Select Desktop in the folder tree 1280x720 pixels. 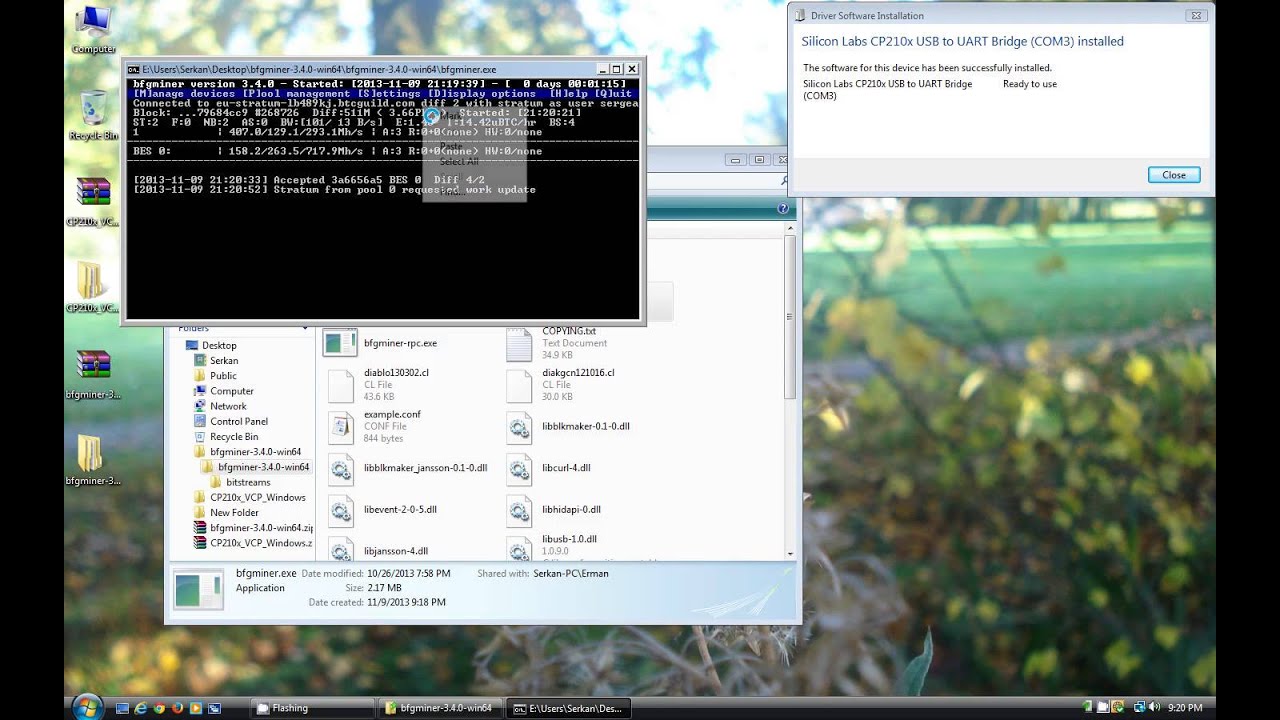[x=219, y=345]
